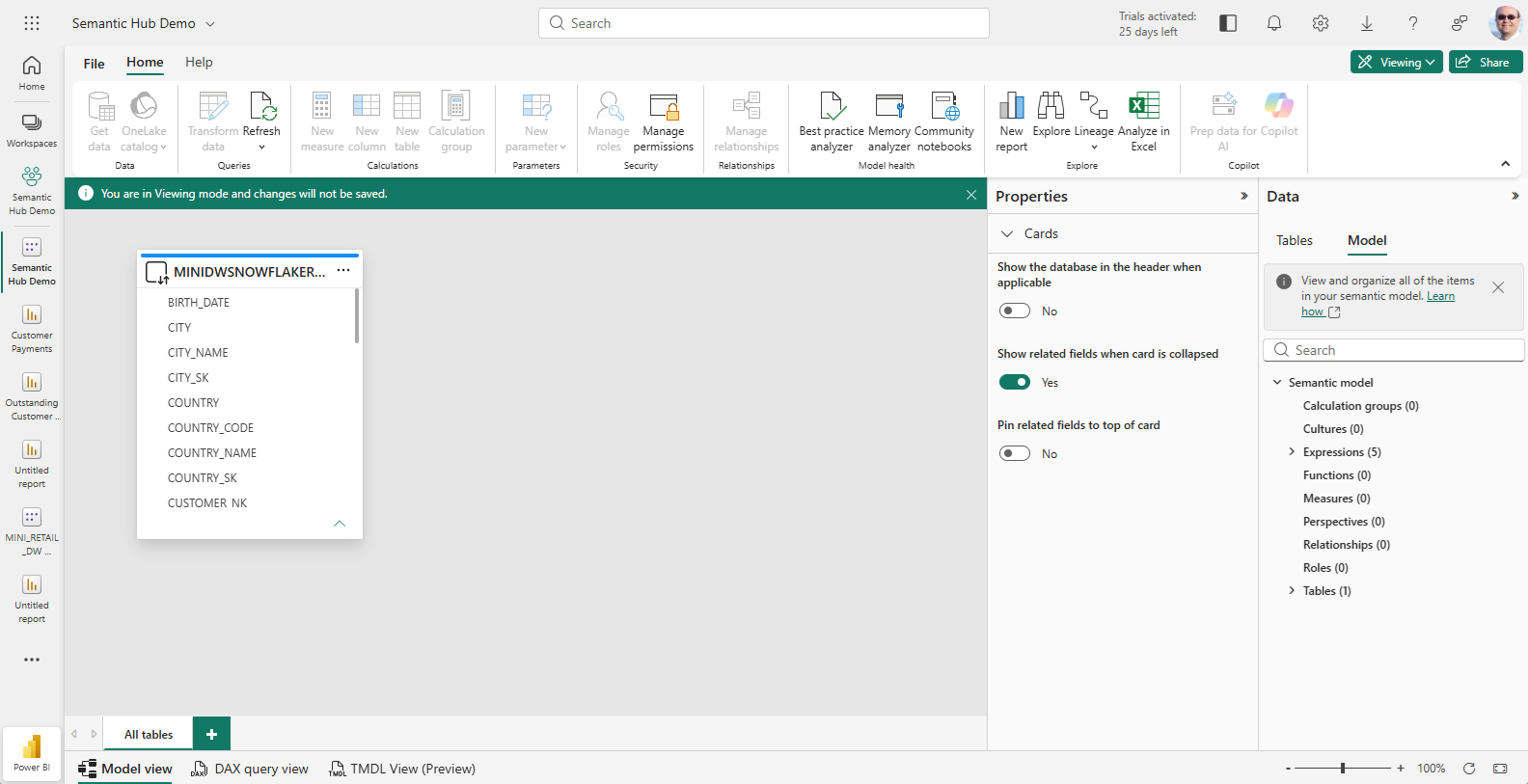Create a New report

(x=1012, y=122)
